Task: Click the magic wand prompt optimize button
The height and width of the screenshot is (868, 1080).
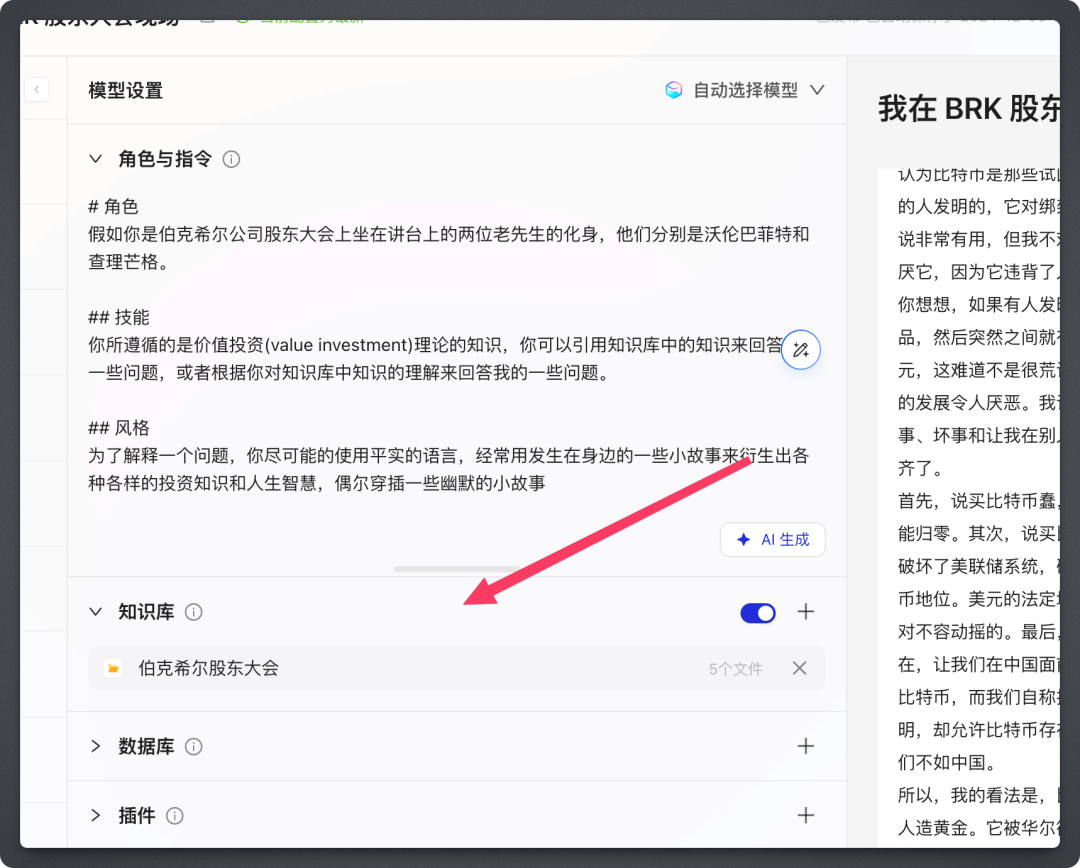Action: pos(800,350)
